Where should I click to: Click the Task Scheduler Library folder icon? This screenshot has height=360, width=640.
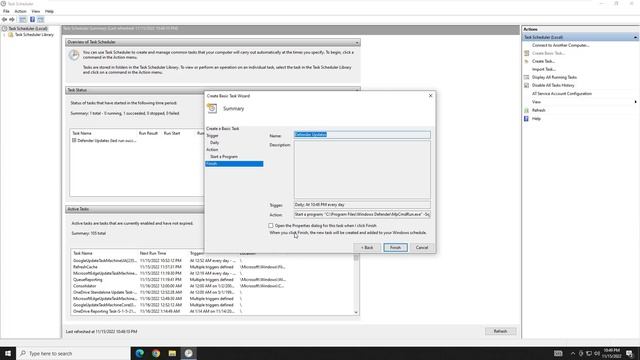pos(11,35)
